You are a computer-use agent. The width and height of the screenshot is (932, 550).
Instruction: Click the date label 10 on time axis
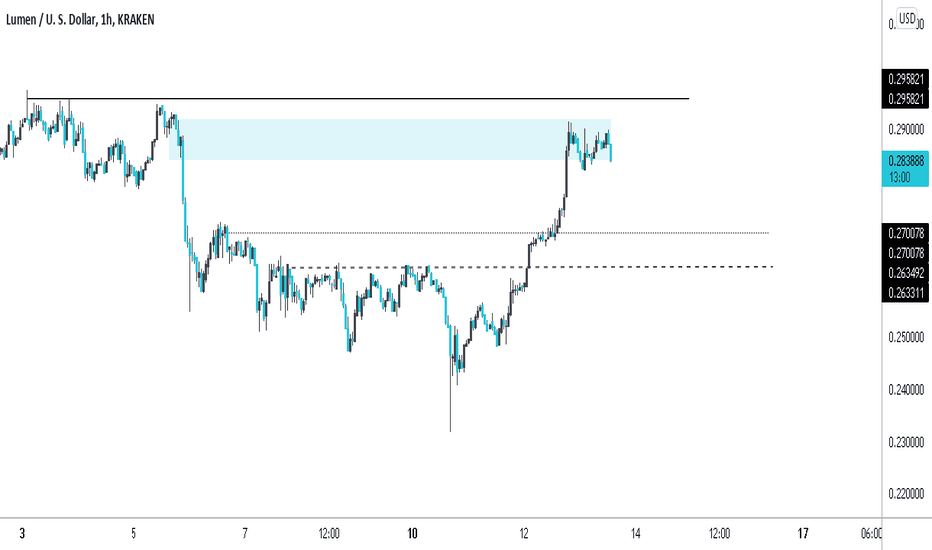click(412, 533)
